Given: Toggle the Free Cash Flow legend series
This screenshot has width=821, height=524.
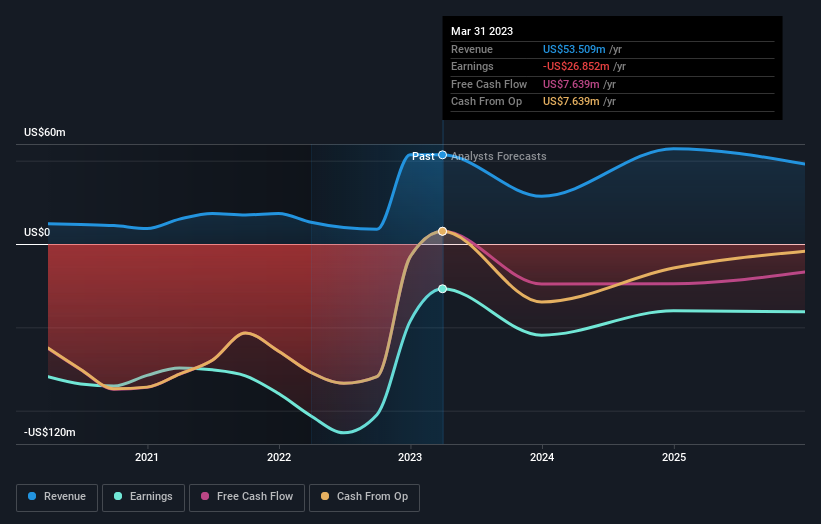Looking at the screenshot, I should tap(247, 497).
